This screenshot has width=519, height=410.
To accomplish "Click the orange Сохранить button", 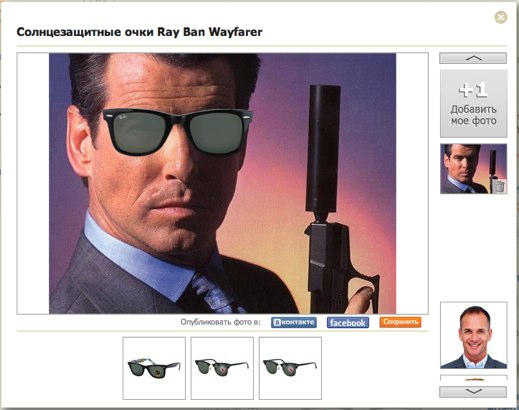I will pos(400,322).
